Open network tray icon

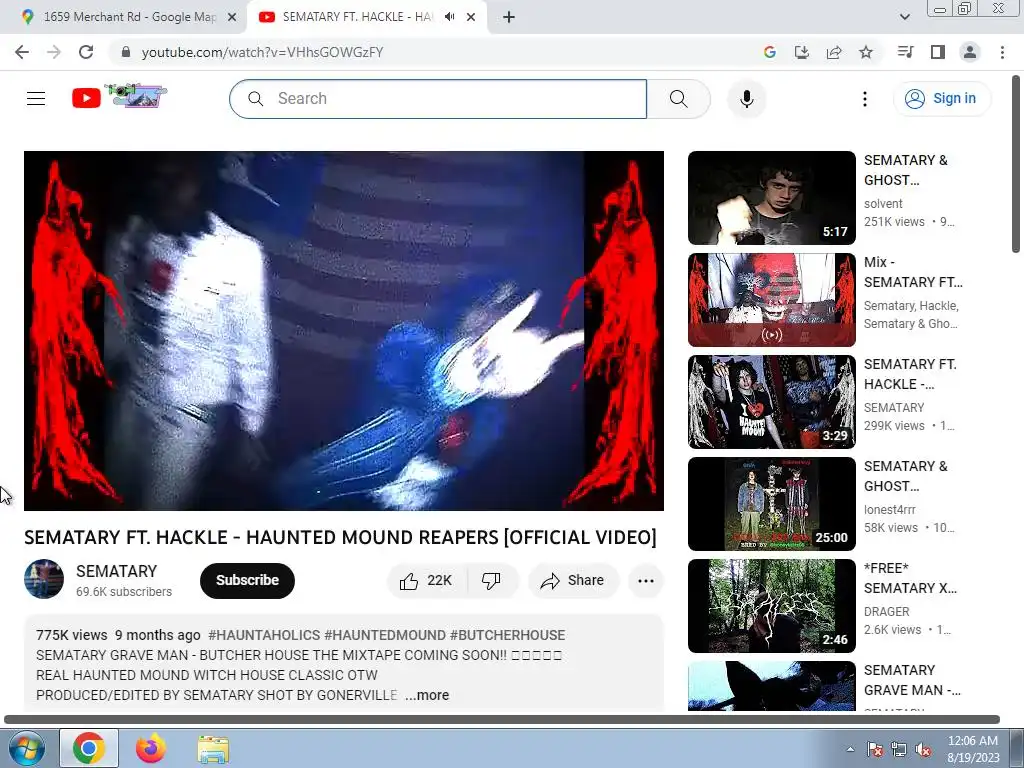[x=899, y=750]
